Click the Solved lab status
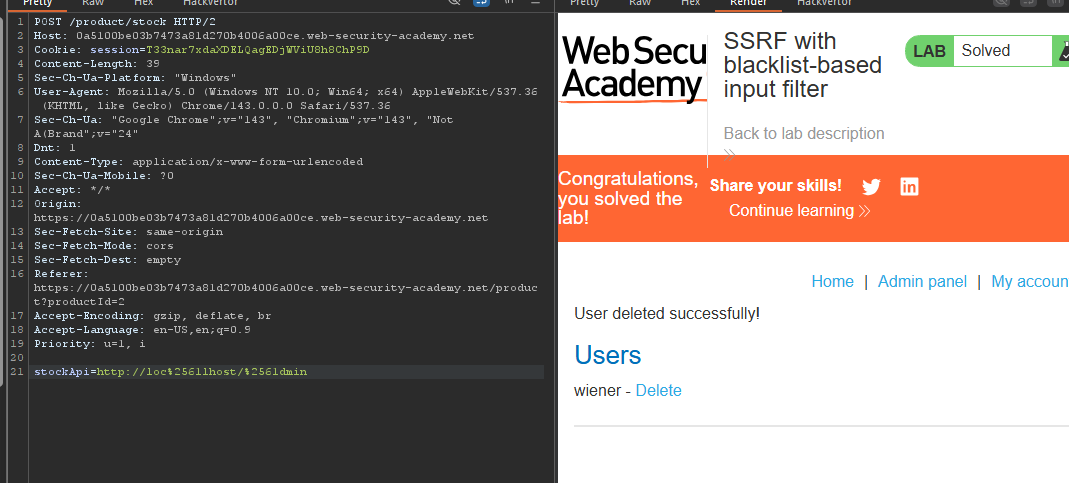This screenshot has width=1069, height=483. coord(986,50)
